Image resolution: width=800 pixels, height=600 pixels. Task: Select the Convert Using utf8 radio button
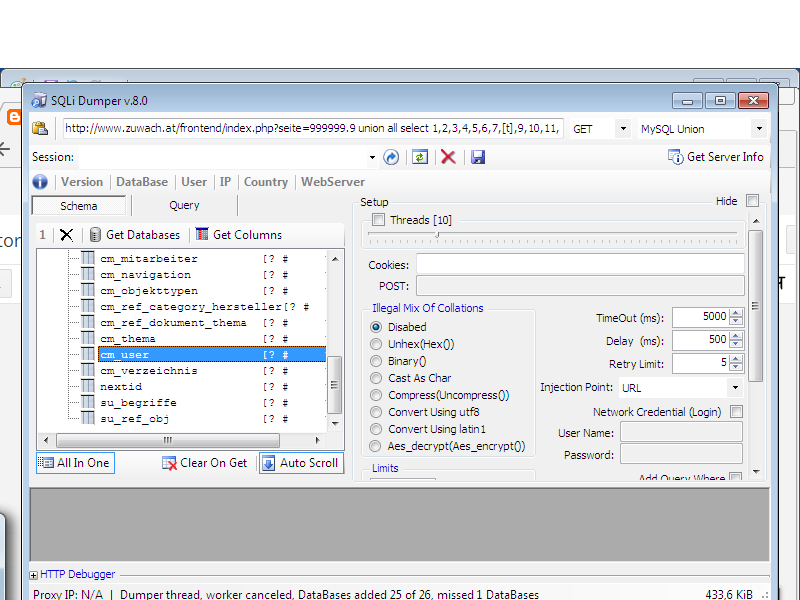pos(376,412)
